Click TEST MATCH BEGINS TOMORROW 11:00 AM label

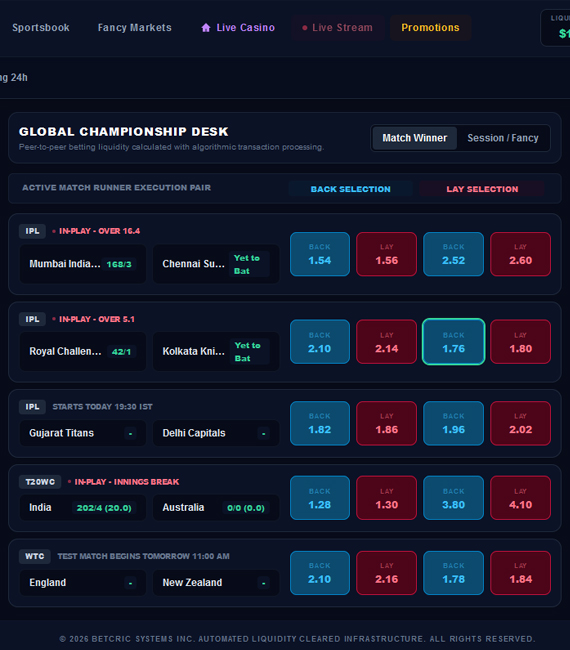click(x=143, y=556)
